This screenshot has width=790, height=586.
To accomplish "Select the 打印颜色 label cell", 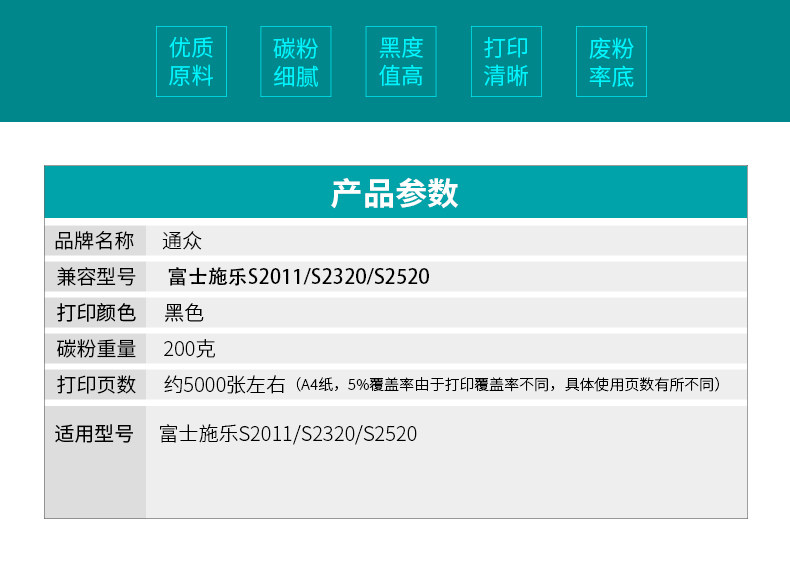I will click(95, 312).
